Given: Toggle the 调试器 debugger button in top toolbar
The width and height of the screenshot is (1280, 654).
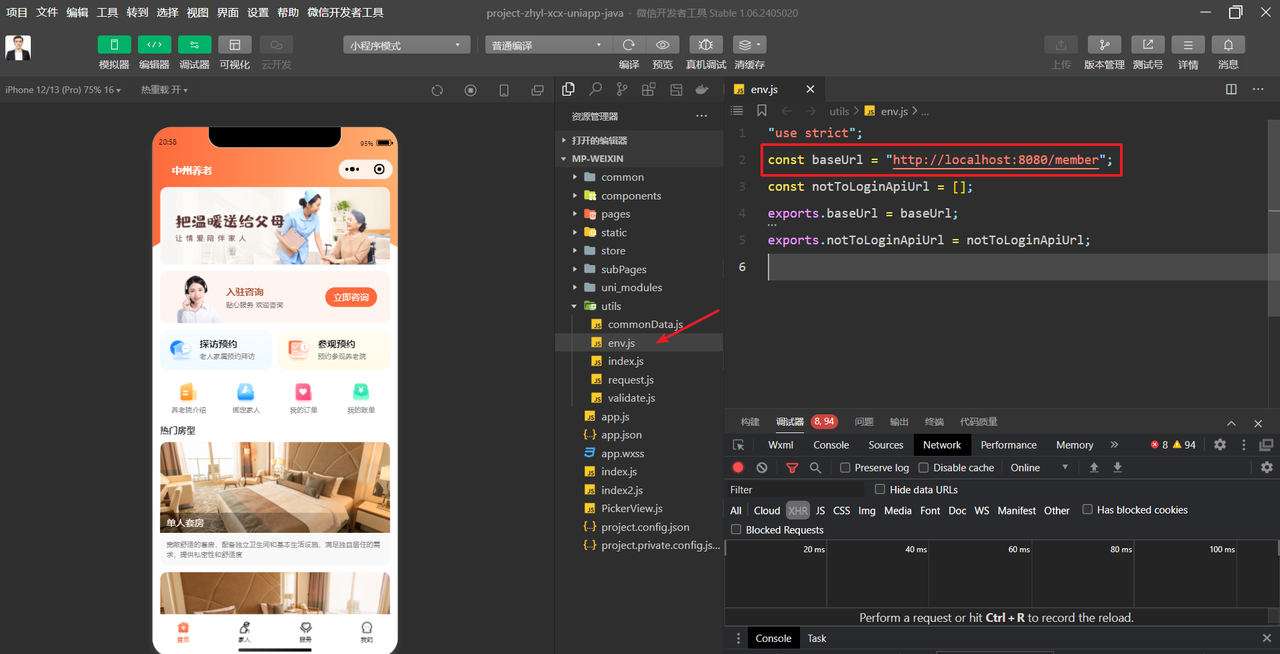Looking at the screenshot, I should click(194, 45).
